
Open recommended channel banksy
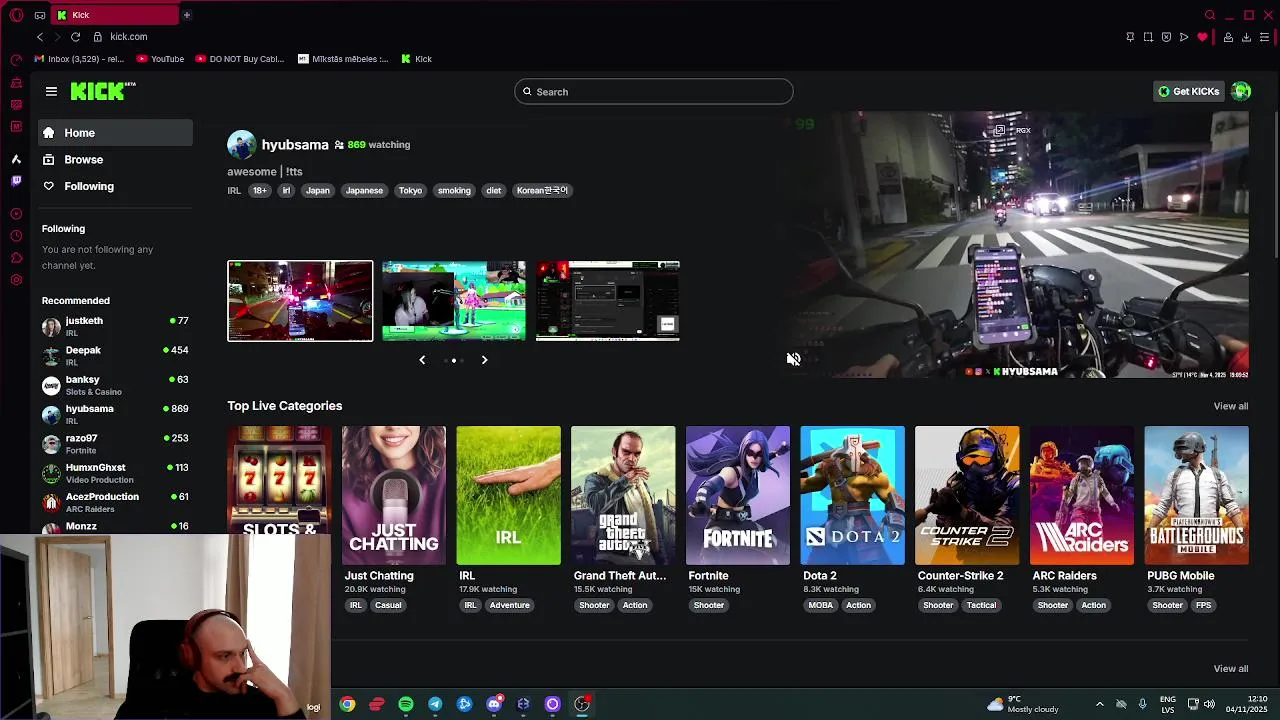(x=116, y=385)
